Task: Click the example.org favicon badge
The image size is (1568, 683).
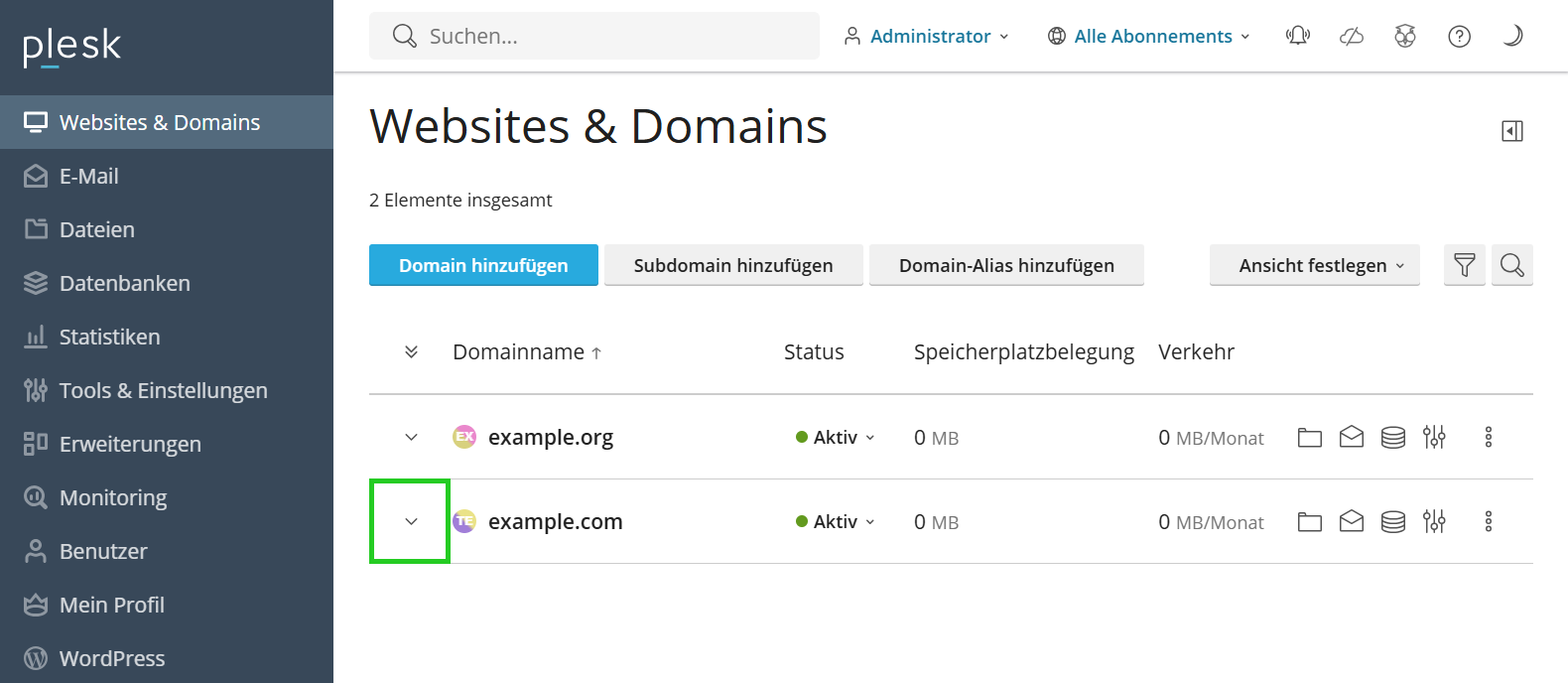Action: [x=464, y=437]
